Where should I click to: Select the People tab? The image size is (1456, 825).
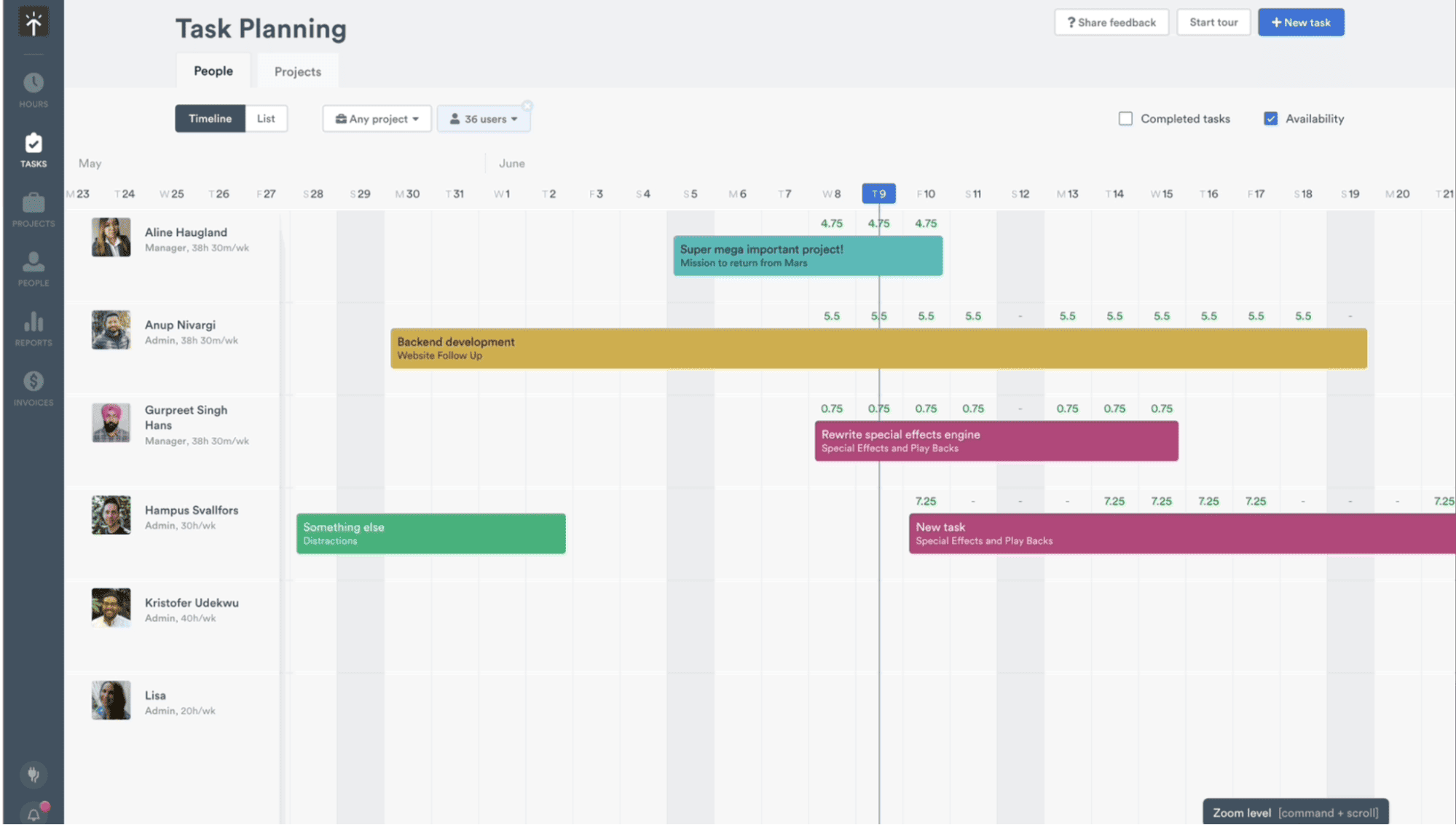click(213, 71)
